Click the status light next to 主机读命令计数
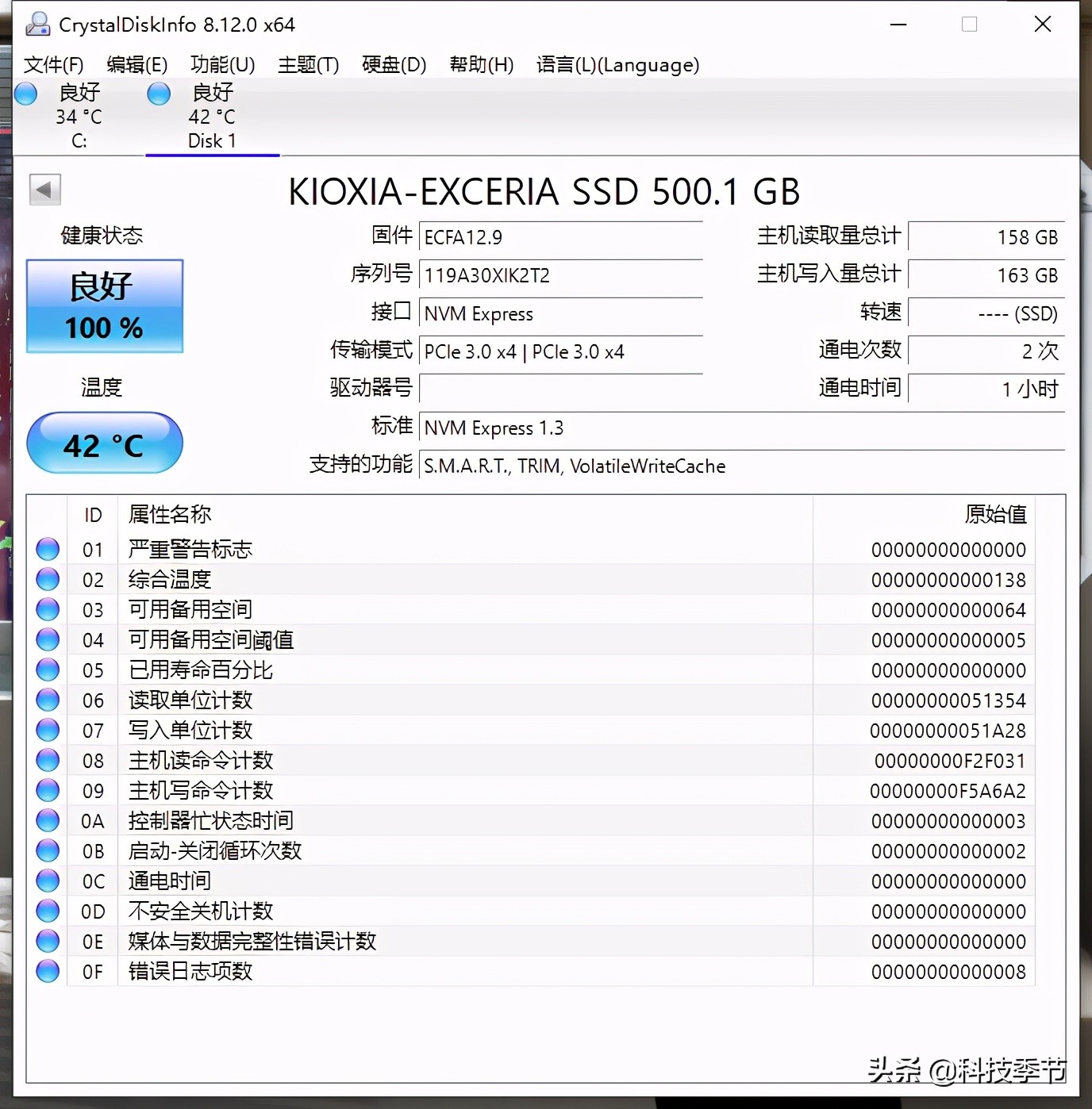 coord(47,759)
